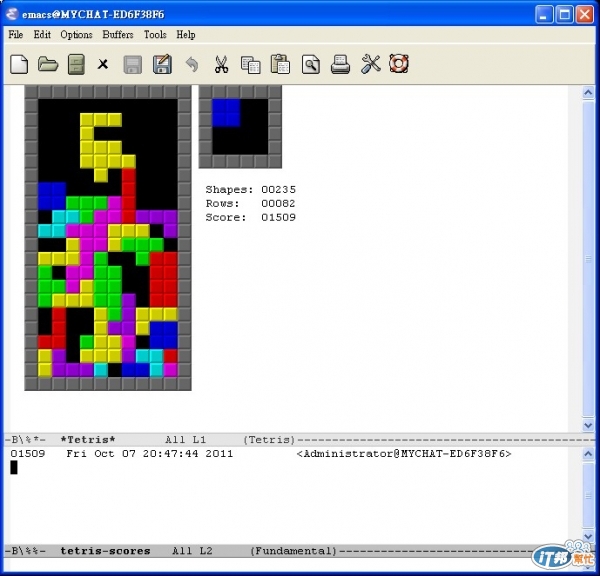Click <Administrator@MYCHAT-ED6F38F6> text
The image size is (600, 576).
coord(404,454)
